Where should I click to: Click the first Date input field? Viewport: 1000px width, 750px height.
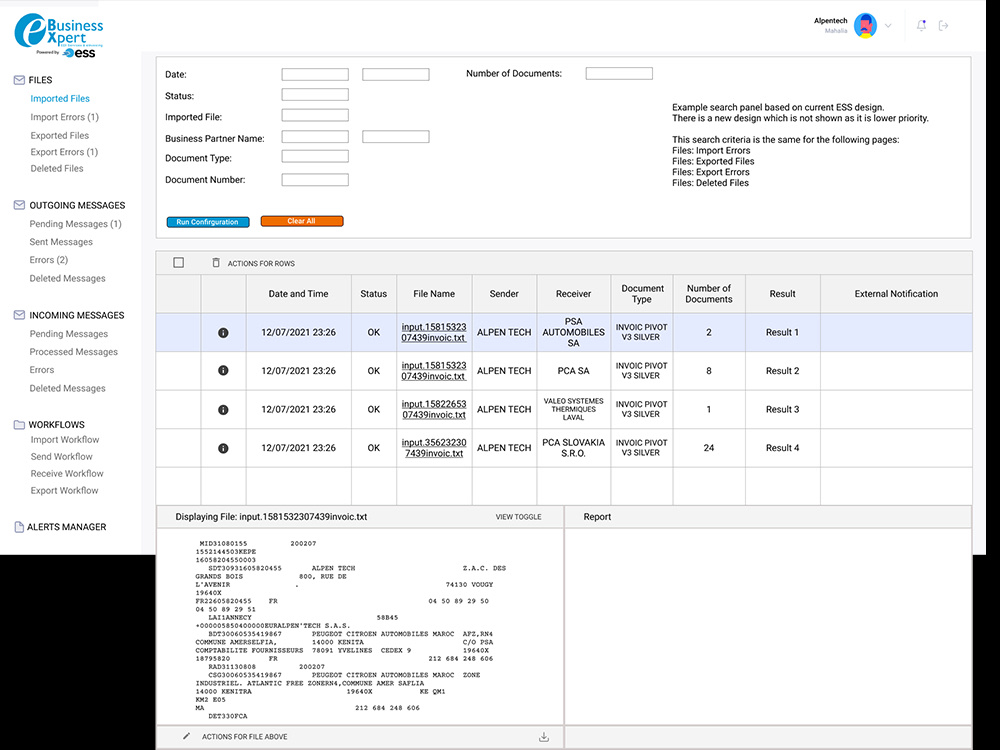(x=315, y=74)
